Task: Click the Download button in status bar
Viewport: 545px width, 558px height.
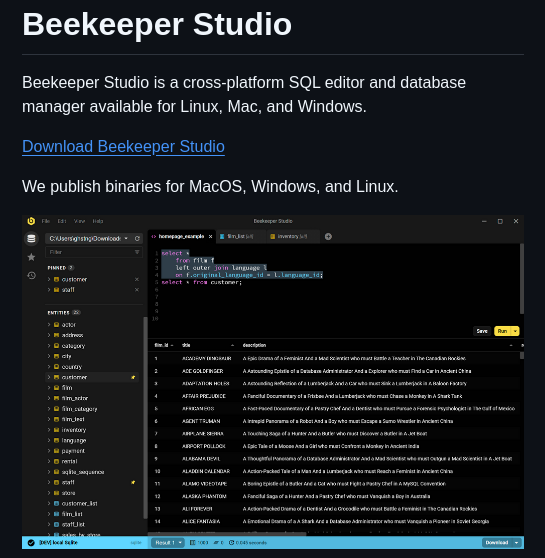Action: click(497, 542)
